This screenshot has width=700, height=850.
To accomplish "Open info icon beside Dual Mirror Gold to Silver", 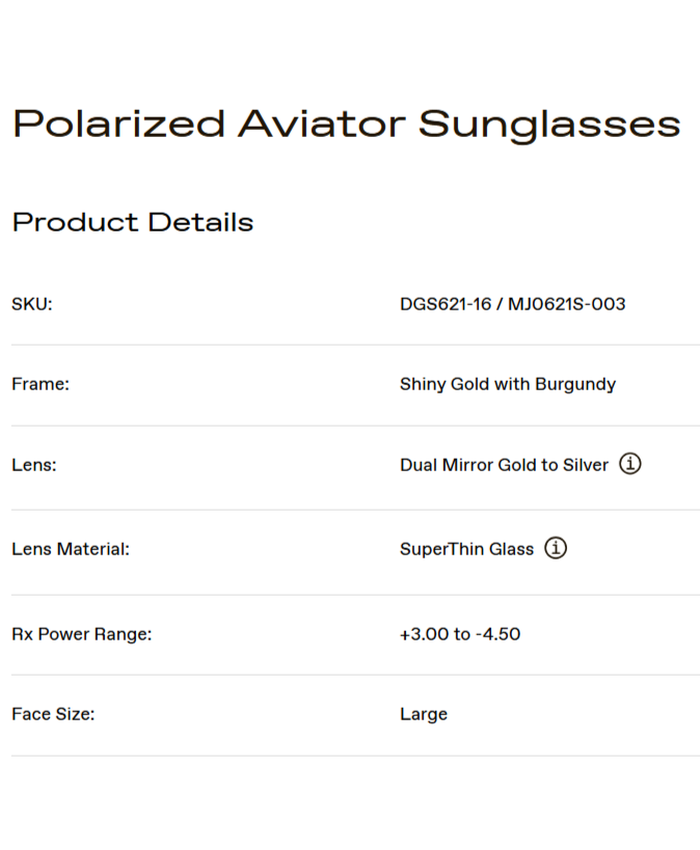I will [x=630, y=464].
